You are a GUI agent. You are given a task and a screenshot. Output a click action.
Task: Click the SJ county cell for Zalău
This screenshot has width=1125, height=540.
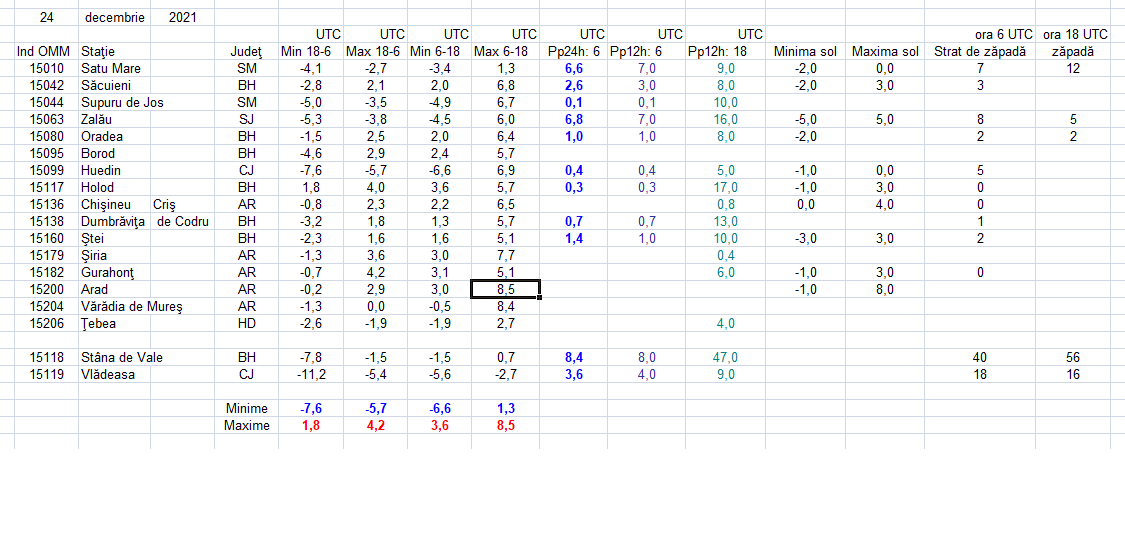tap(246, 120)
